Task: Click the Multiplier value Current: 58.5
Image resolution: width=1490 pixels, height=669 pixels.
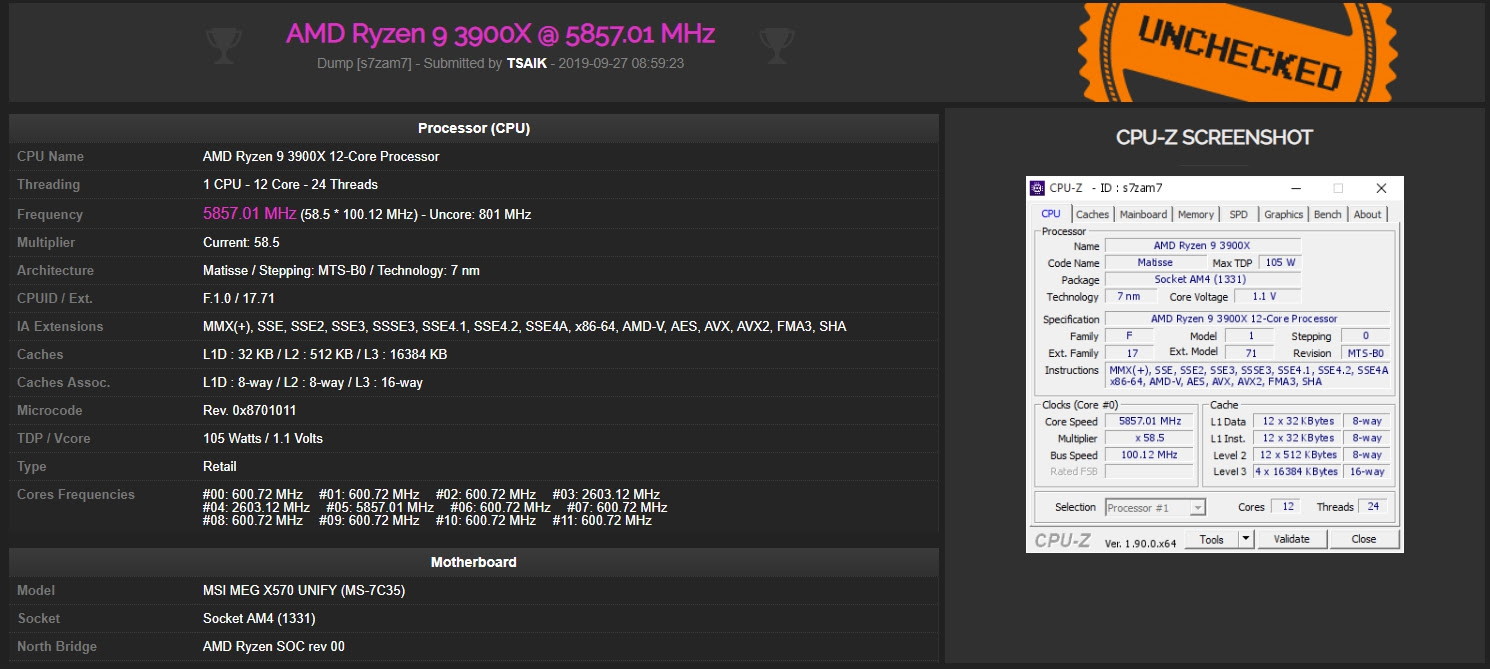Action: click(241, 242)
